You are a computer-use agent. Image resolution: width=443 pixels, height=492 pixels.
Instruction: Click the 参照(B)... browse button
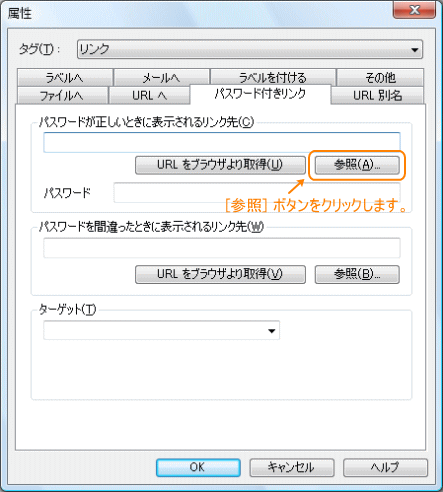tap(357, 274)
